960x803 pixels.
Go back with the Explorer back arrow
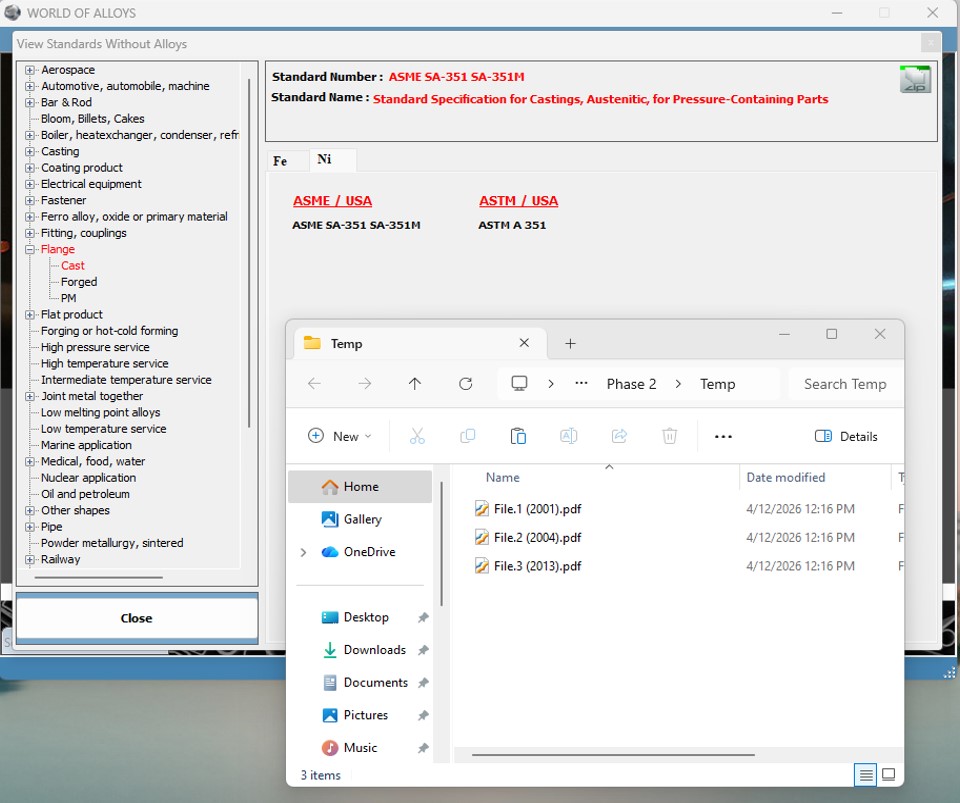coord(314,384)
